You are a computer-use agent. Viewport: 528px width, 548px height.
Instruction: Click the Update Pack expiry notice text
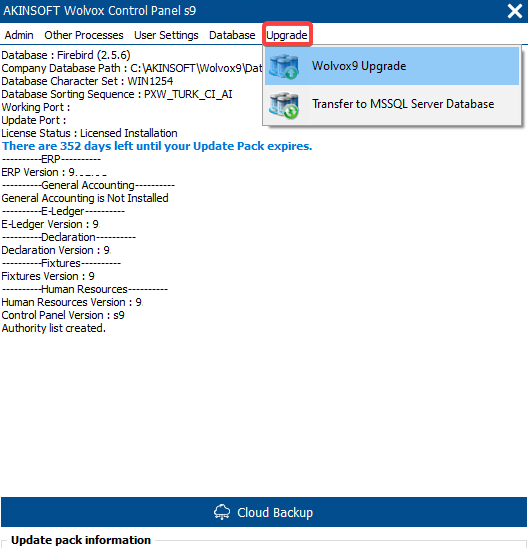(x=157, y=146)
